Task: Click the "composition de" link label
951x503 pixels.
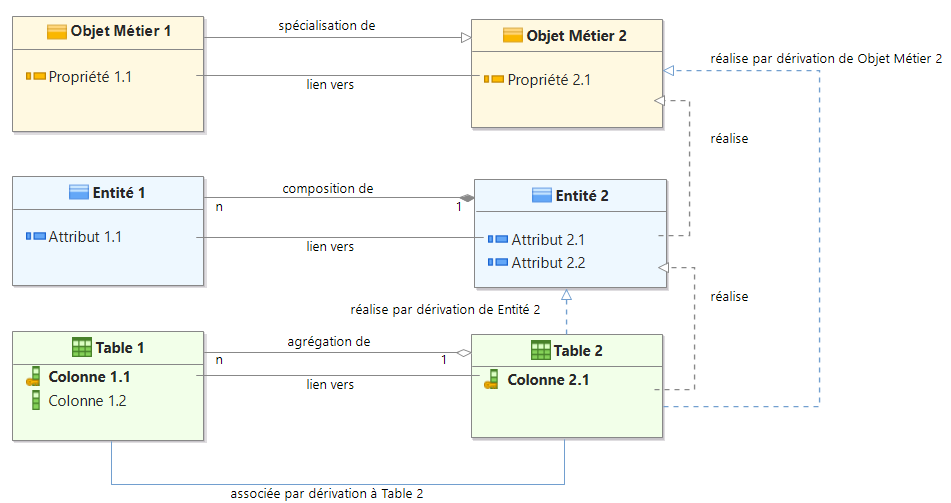Action: [x=328, y=188]
